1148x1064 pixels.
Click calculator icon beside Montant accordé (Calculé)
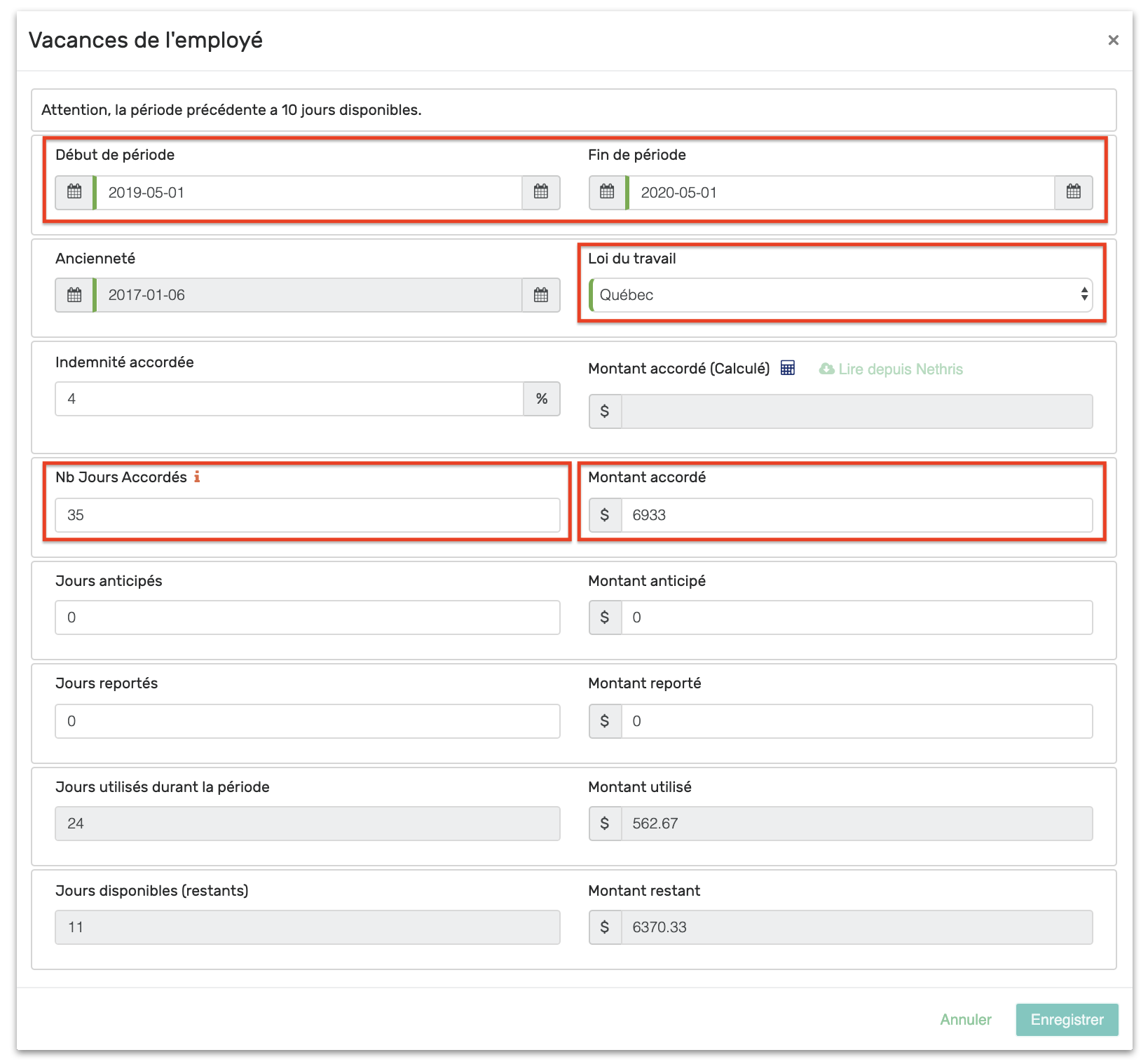788,369
